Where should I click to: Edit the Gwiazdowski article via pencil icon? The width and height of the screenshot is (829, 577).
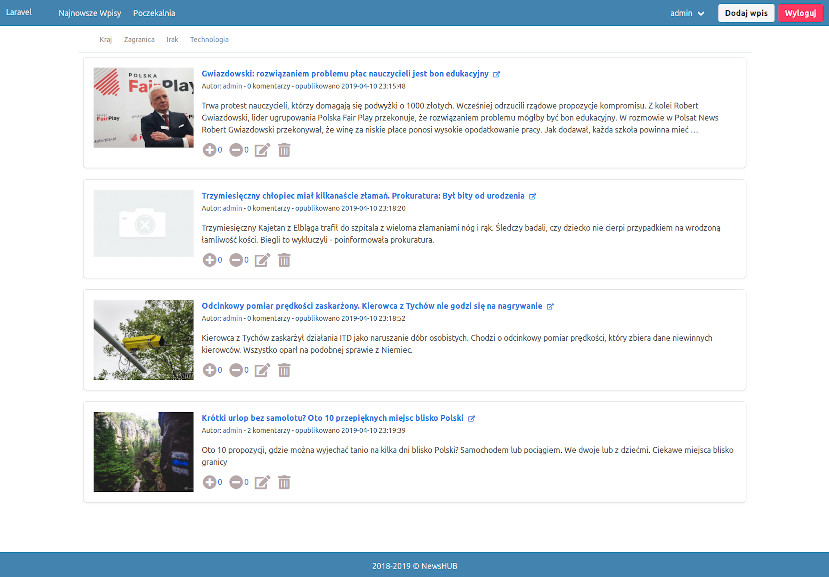tap(262, 150)
